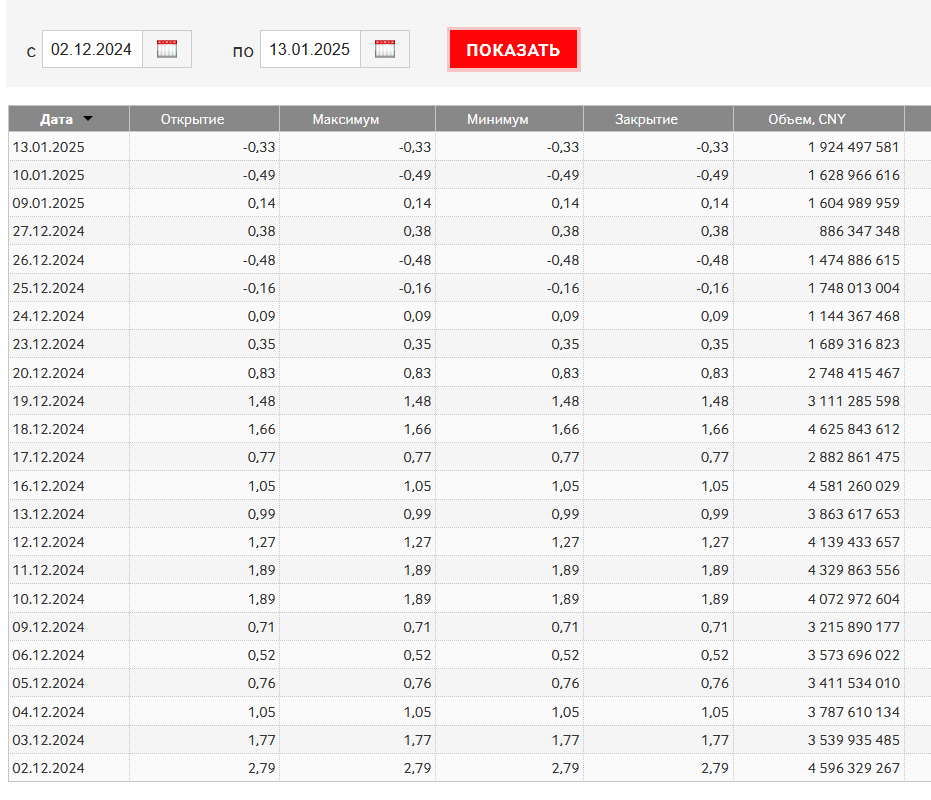Click volume value 1 604 989 959
Image resolution: width=931 pixels, height=800 pixels.
(853, 203)
